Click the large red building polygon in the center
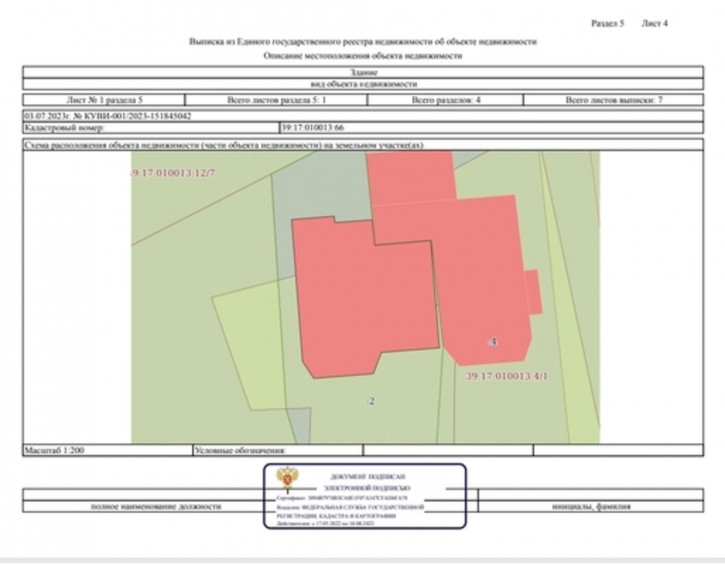725x565 pixels. (365, 295)
